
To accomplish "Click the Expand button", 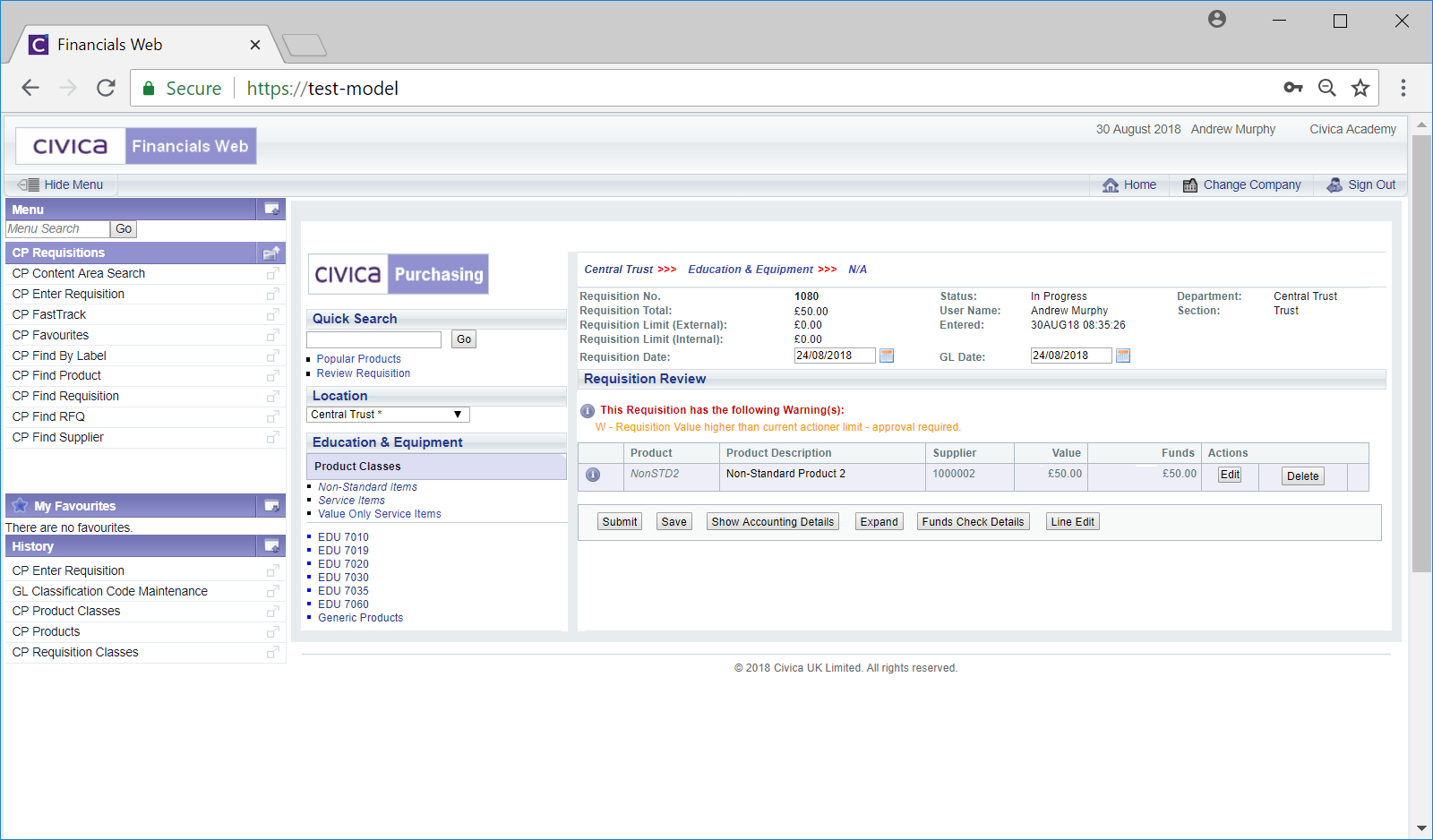I will click(880, 522).
